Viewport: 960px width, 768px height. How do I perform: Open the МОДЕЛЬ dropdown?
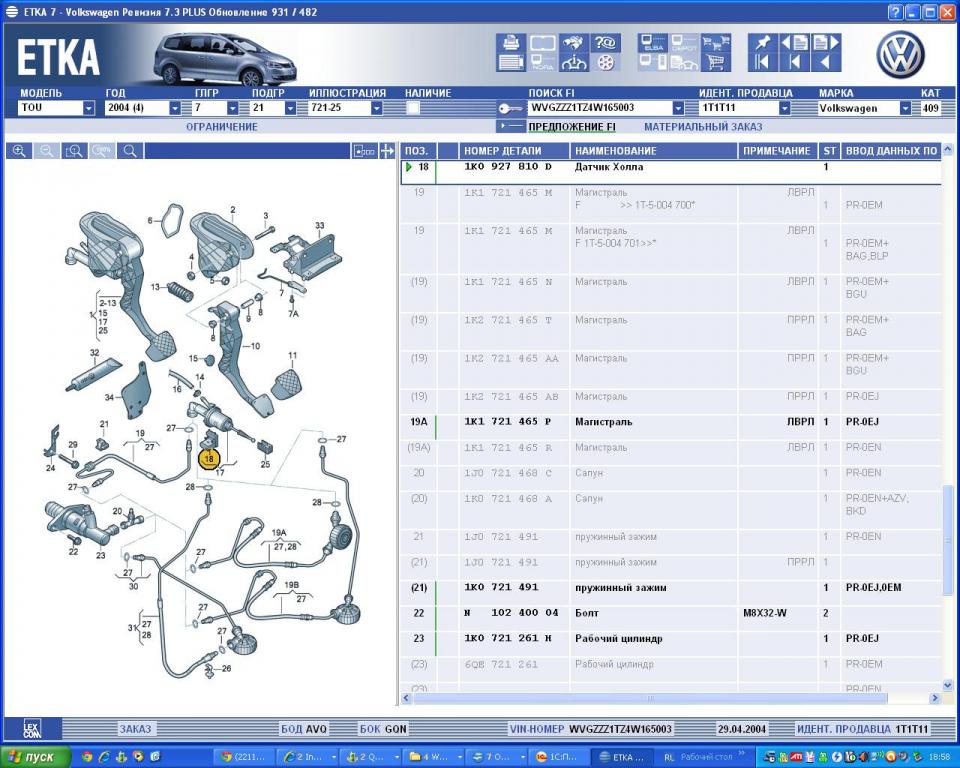[x=89, y=108]
